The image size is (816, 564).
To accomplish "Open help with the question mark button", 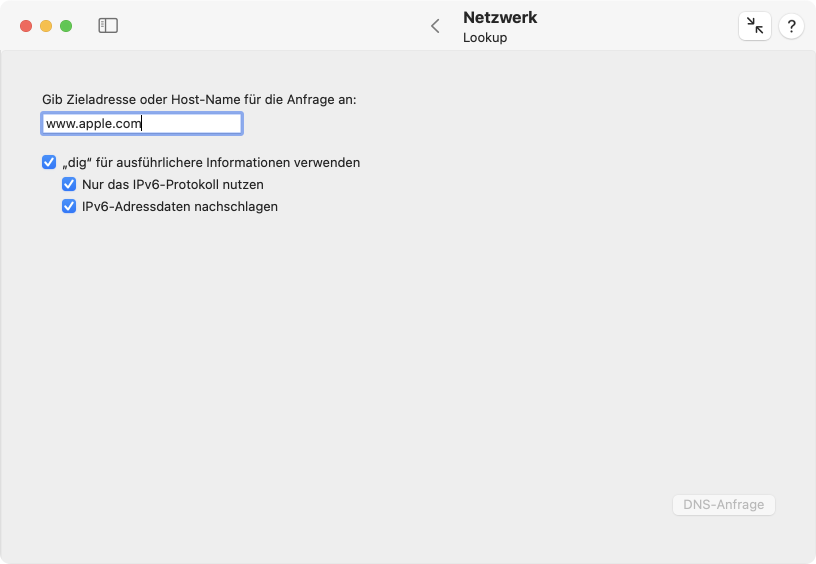I will pyautogui.click(x=791, y=25).
